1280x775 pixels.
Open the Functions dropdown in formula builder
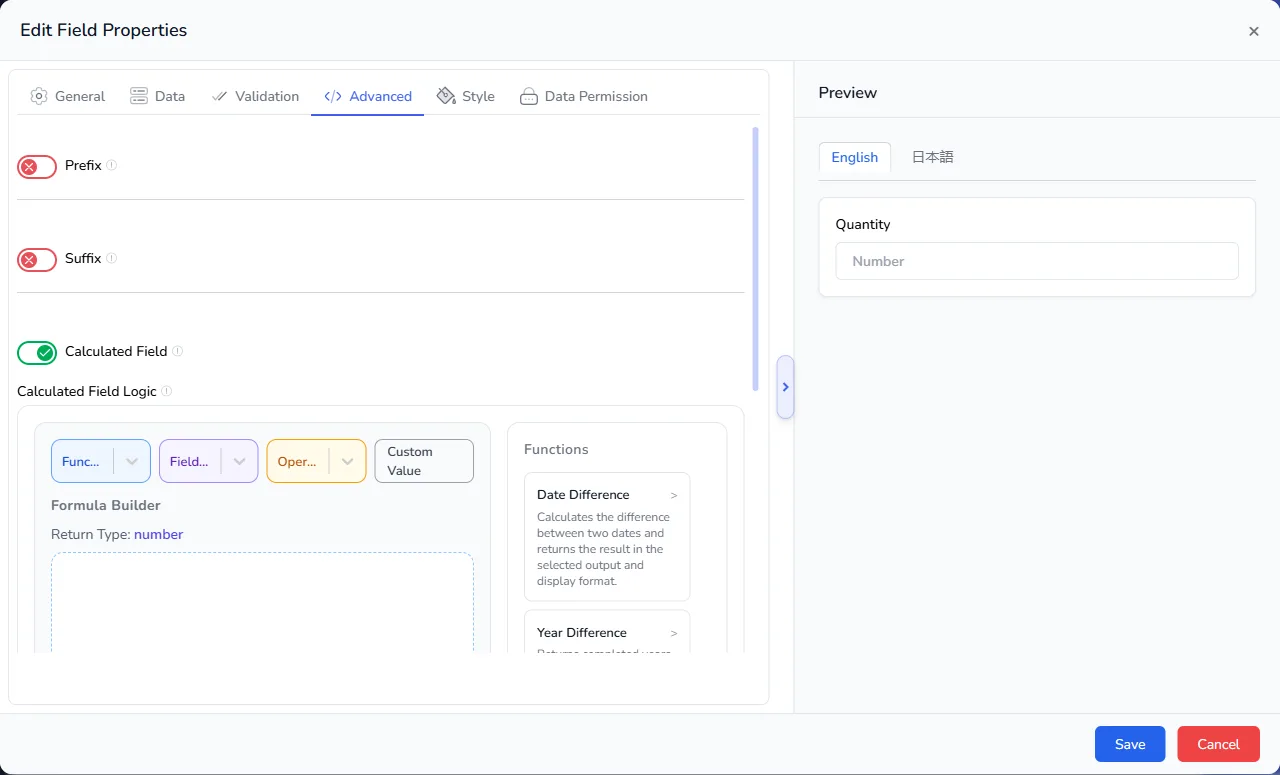click(x=101, y=461)
